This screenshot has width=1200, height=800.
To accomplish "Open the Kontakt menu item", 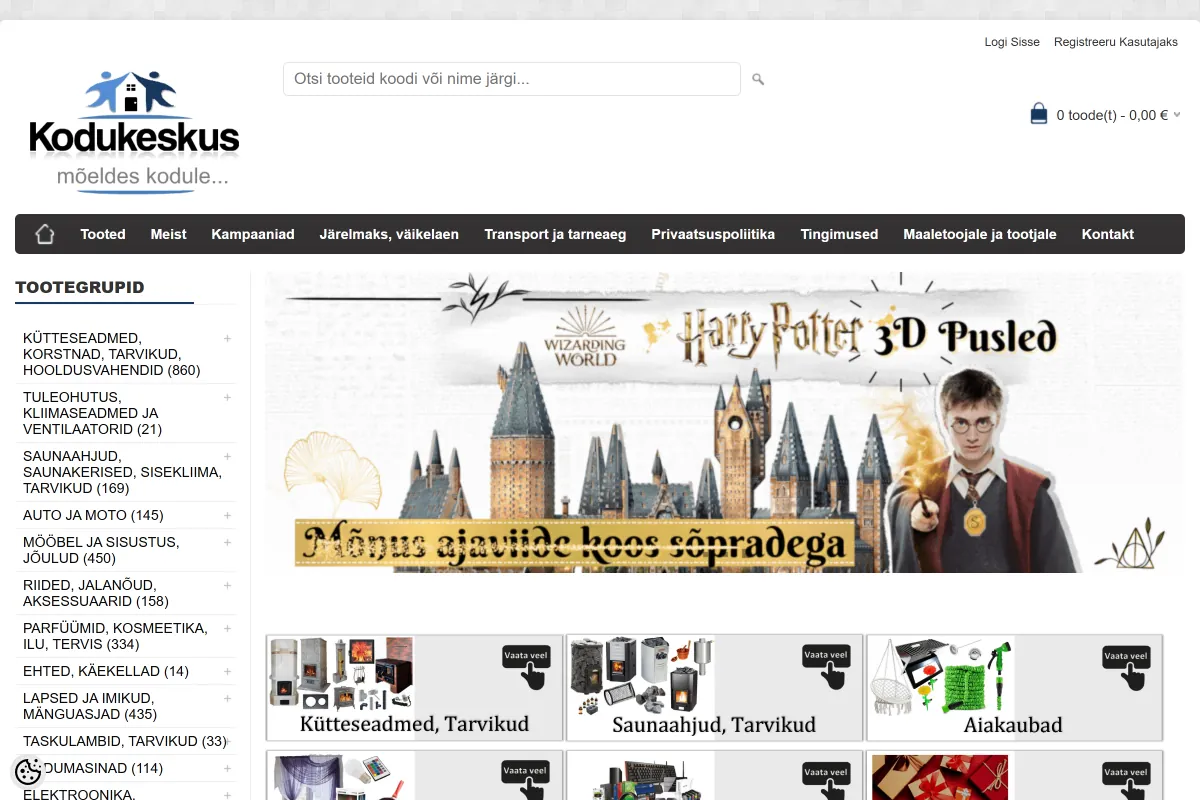I will [x=1108, y=234].
